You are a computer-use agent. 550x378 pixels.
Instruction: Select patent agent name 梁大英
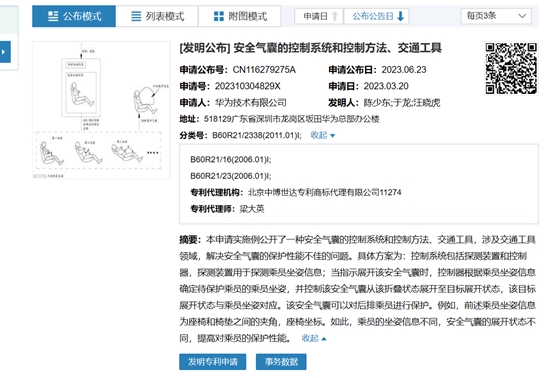click(252, 209)
